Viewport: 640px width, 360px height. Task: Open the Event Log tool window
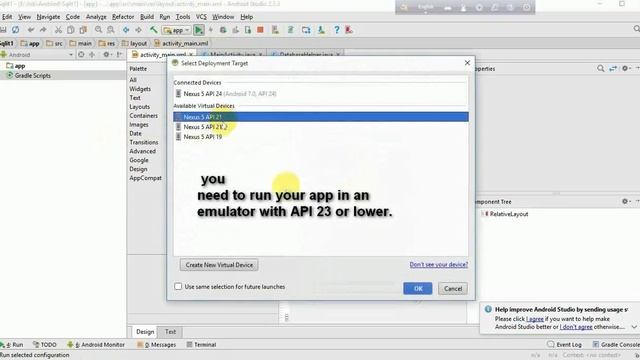tap(564, 344)
